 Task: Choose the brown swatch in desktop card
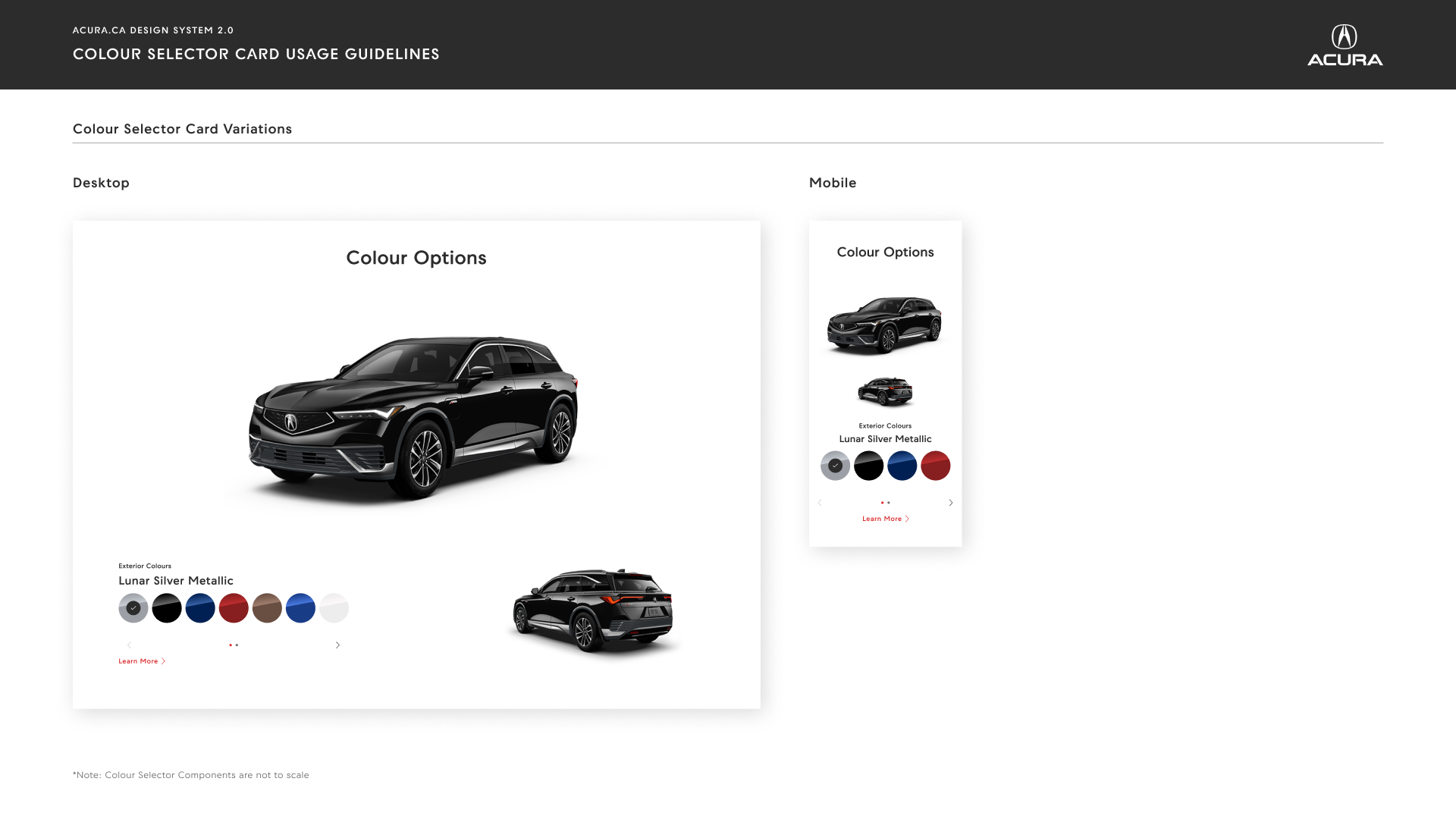click(267, 608)
